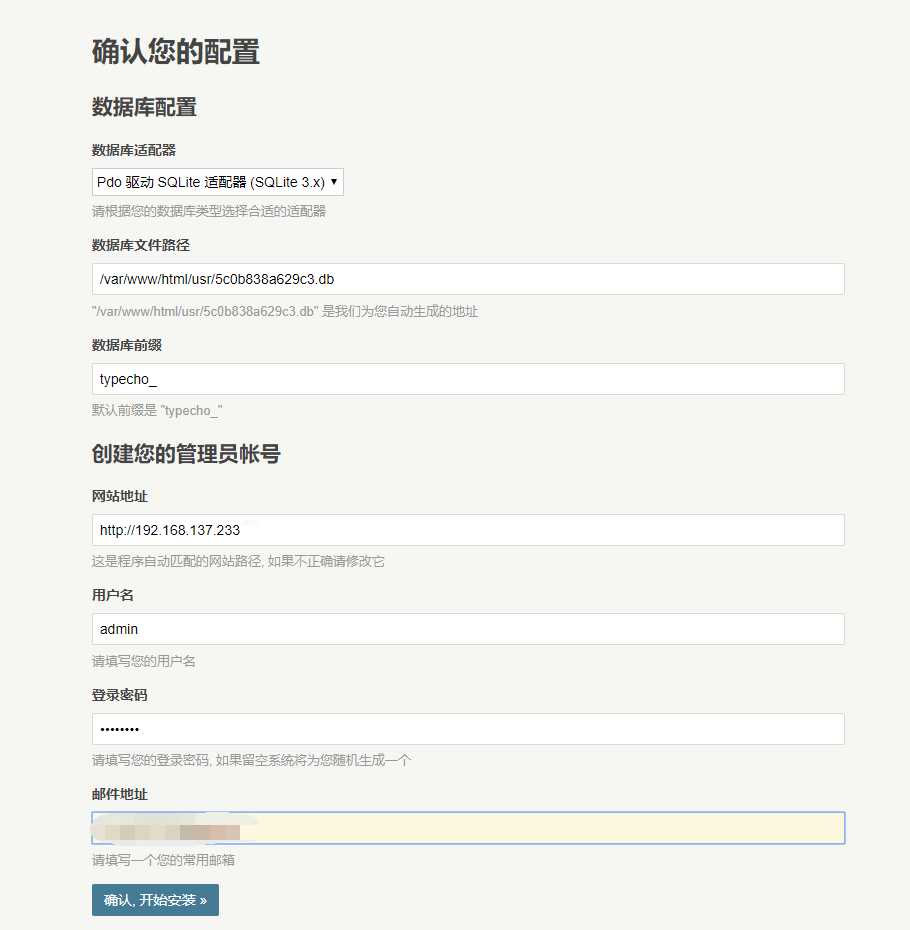Click the 创建您的管理员帐号 section heading
This screenshot has height=930, width=910.
pos(186,454)
